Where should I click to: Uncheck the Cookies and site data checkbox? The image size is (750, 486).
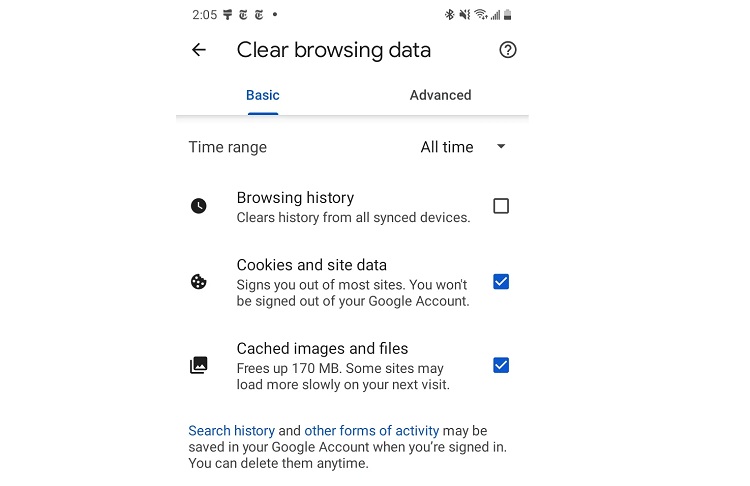click(501, 282)
